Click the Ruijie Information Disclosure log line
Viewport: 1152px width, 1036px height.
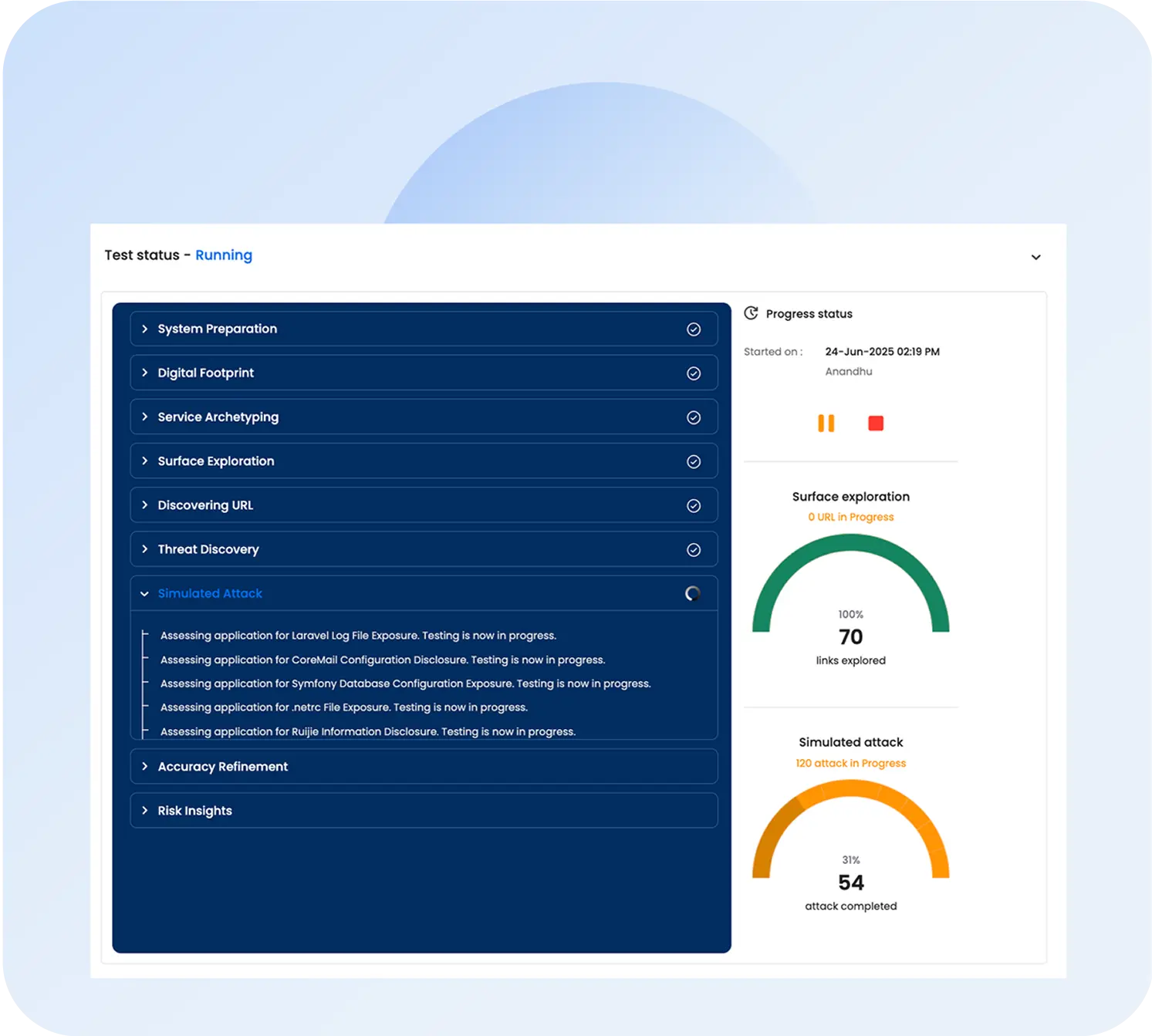tap(368, 731)
